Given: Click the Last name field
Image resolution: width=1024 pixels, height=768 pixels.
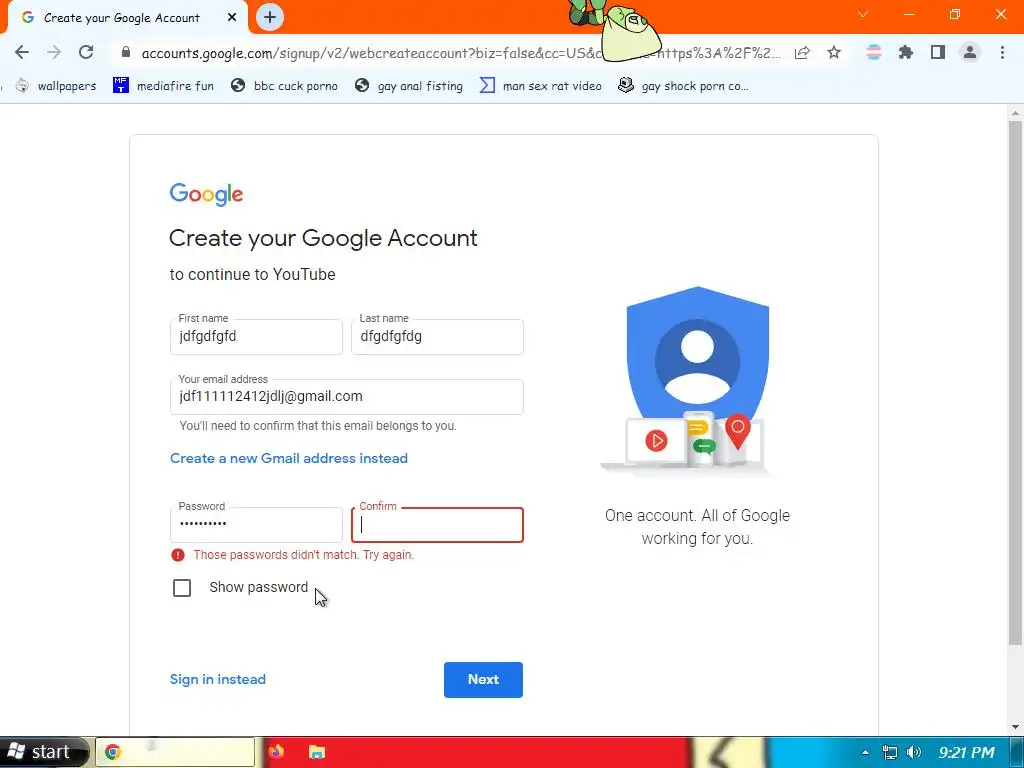Looking at the screenshot, I should (437, 337).
